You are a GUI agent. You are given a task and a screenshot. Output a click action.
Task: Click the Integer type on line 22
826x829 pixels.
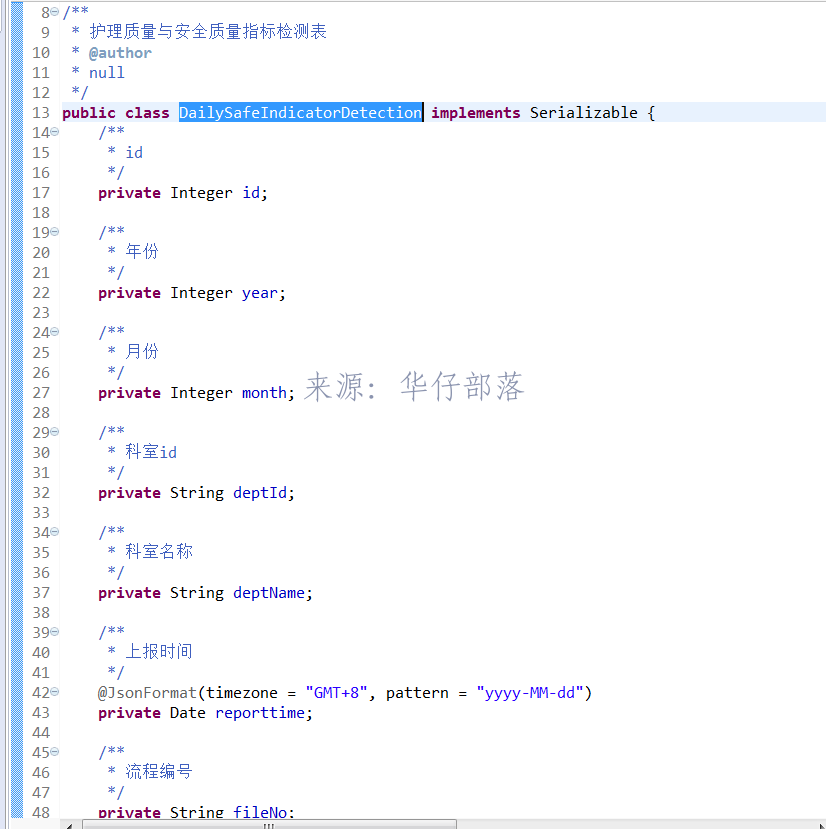201,293
